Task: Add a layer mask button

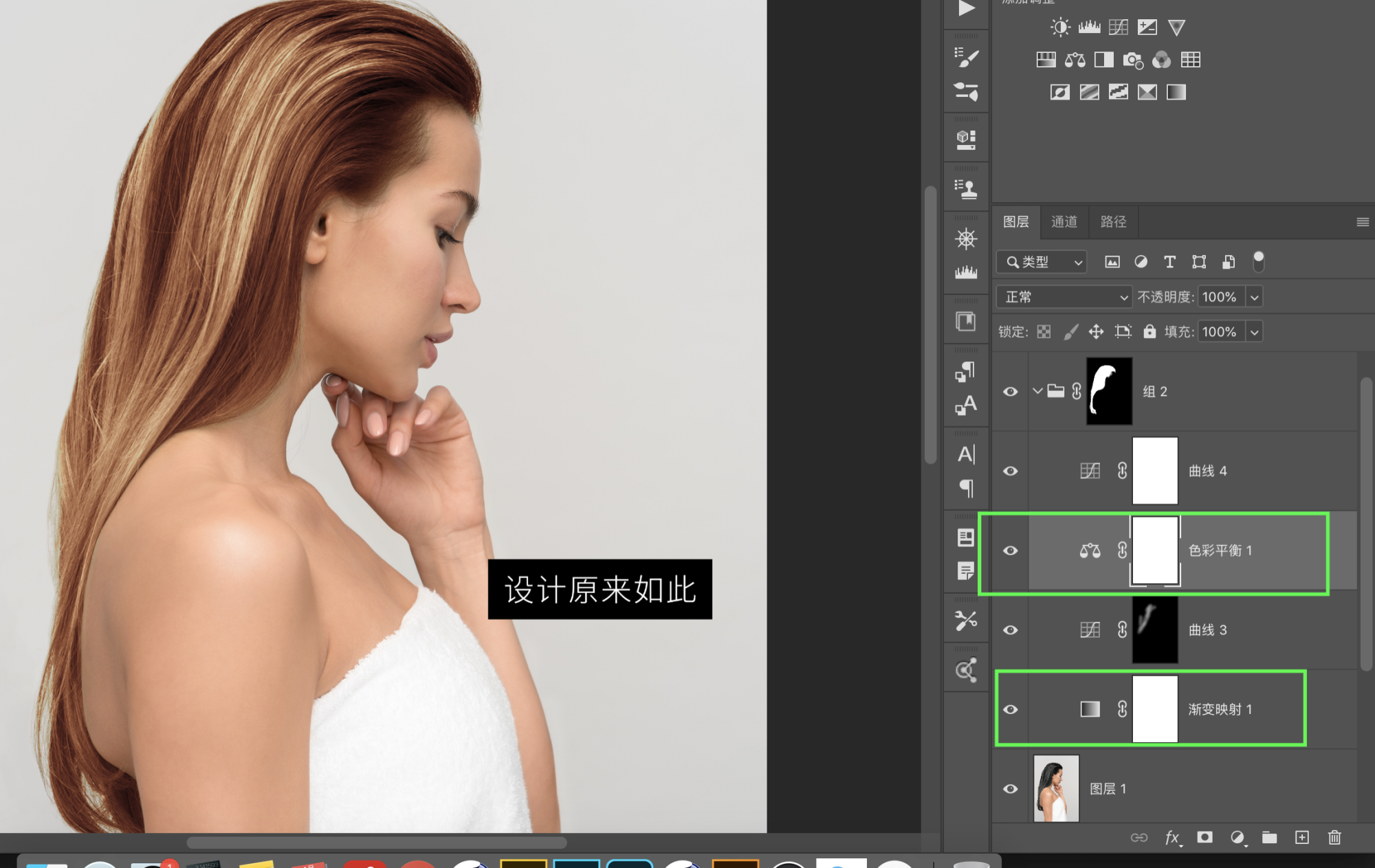Action: pos(1204,837)
